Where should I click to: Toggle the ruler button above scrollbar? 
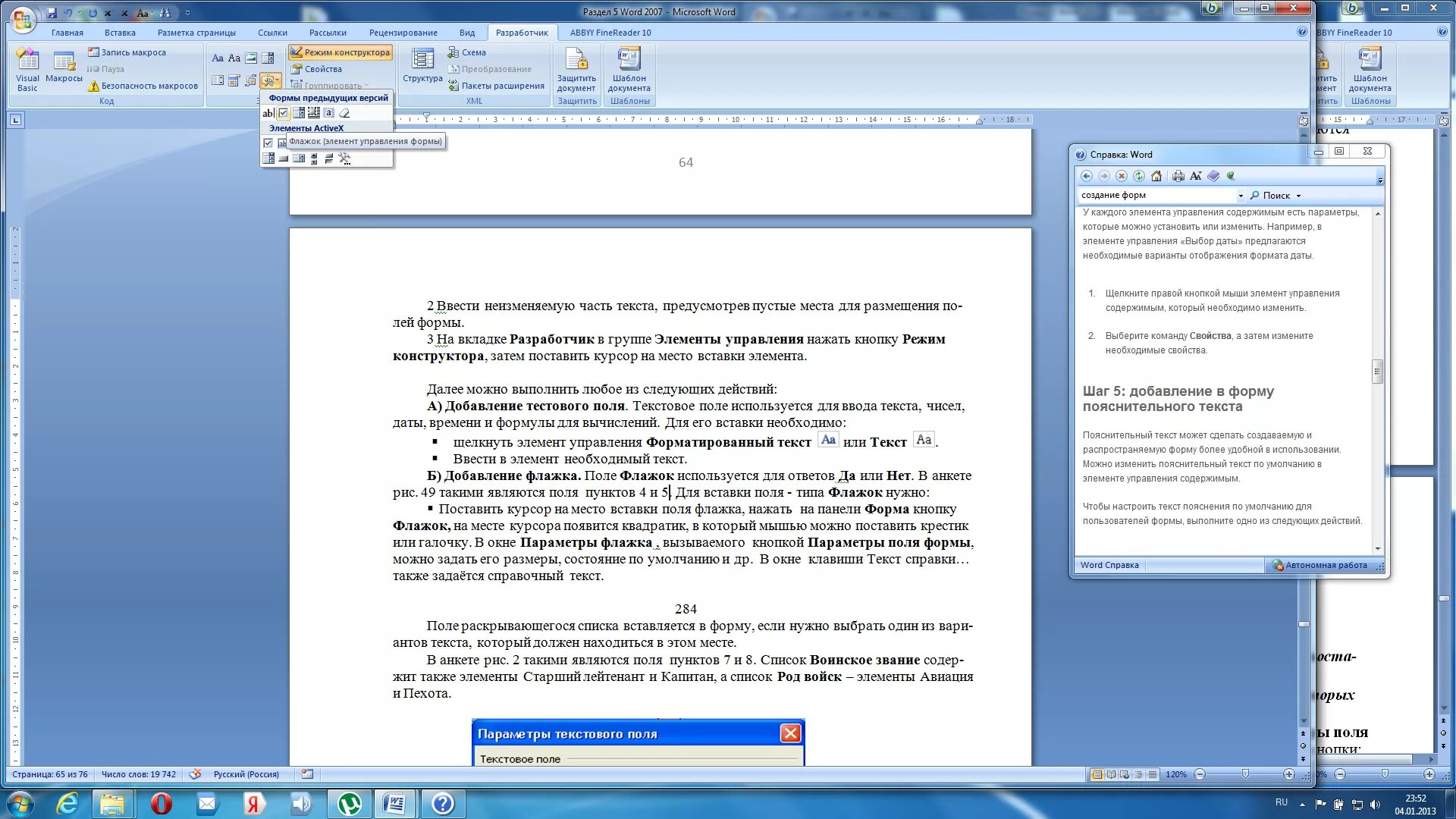point(1304,121)
